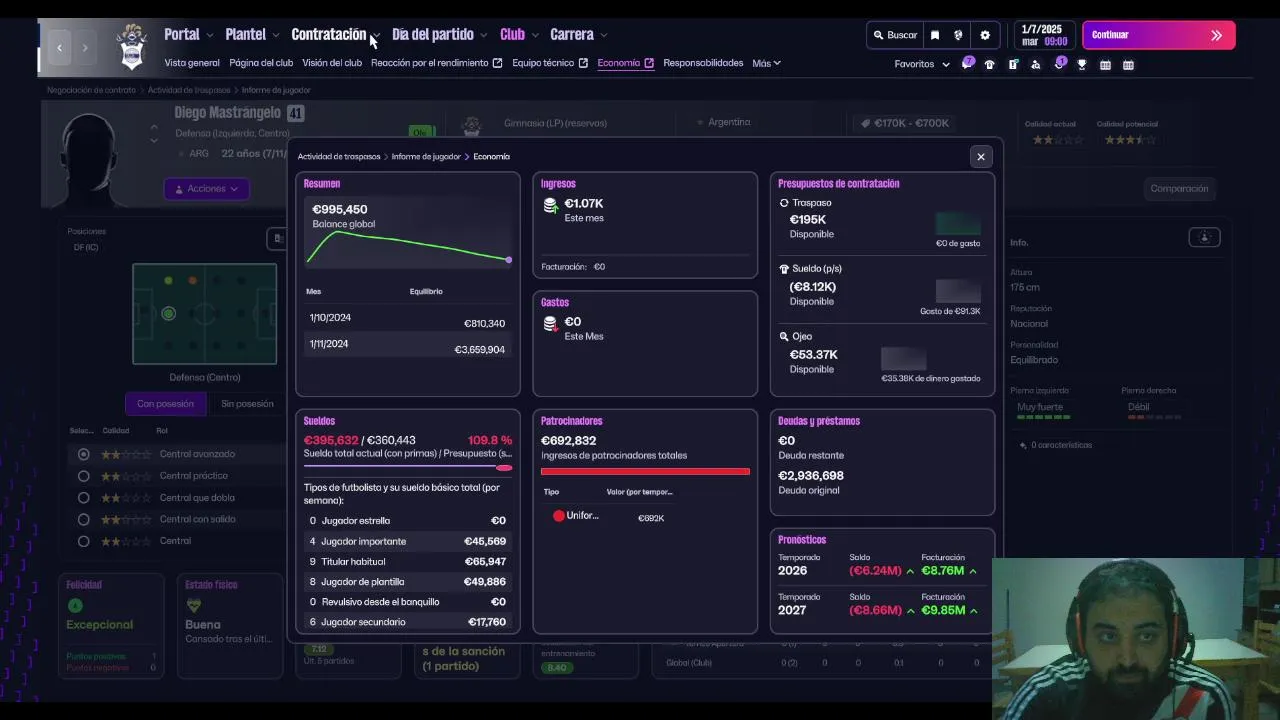This screenshot has width=1280, height=720.
Task: Go to Actividad de traspasos popup breadcrumb
Action: tap(339, 157)
